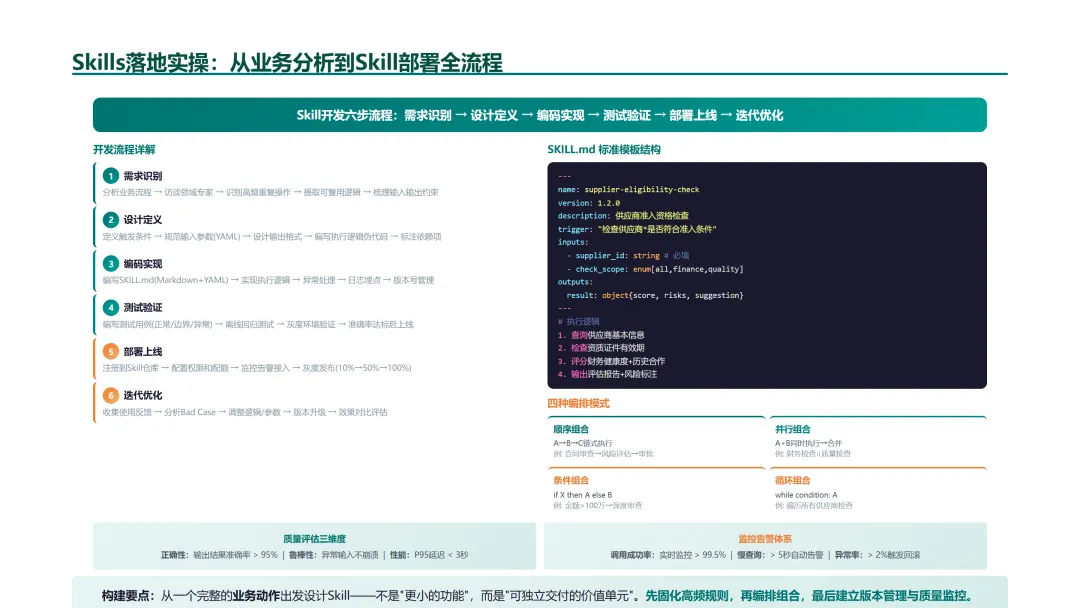The image size is (1080, 608).
Task: Click the example '例: 合同审查→风险评估→审批'
Action: (x=603, y=454)
